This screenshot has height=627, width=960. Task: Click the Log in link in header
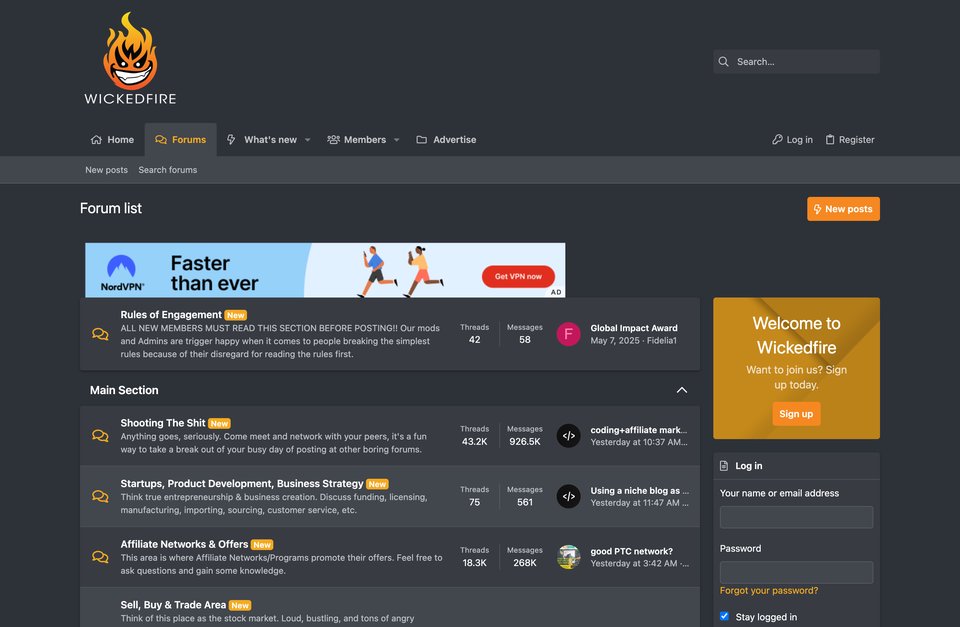[792, 140]
